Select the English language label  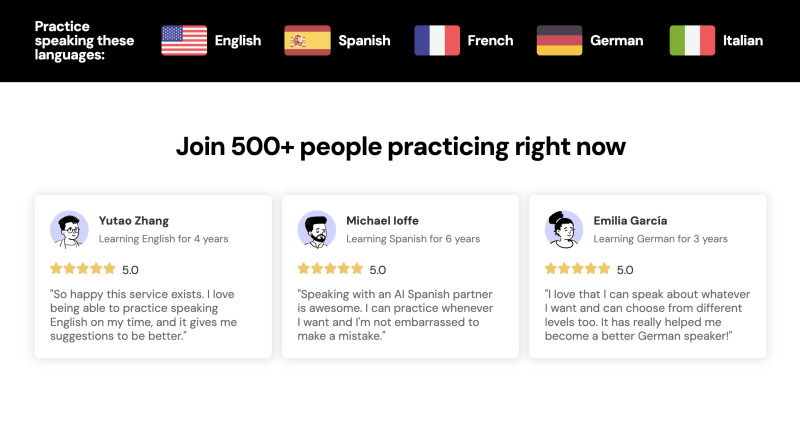tap(238, 40)
